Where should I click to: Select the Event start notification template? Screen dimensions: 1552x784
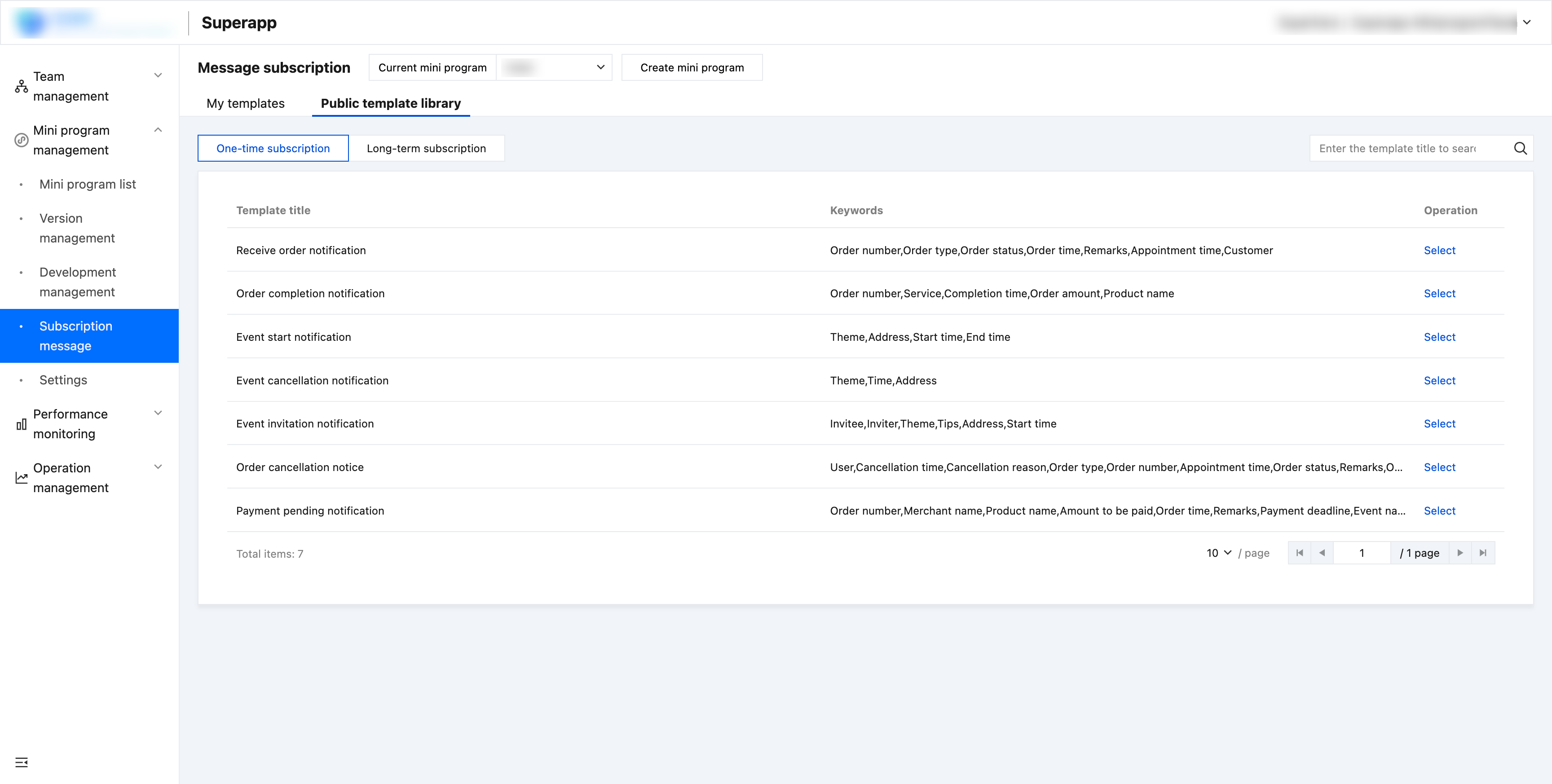point(1439,337)
